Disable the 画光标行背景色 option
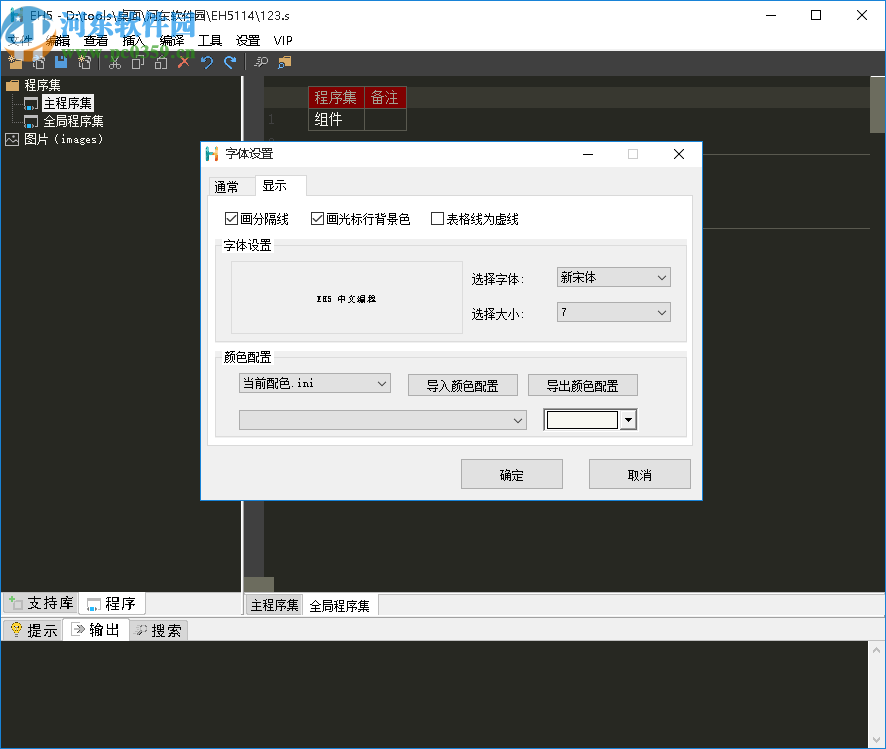The height and width of the screenshot is (749, 886). click(x=317, y=218)
